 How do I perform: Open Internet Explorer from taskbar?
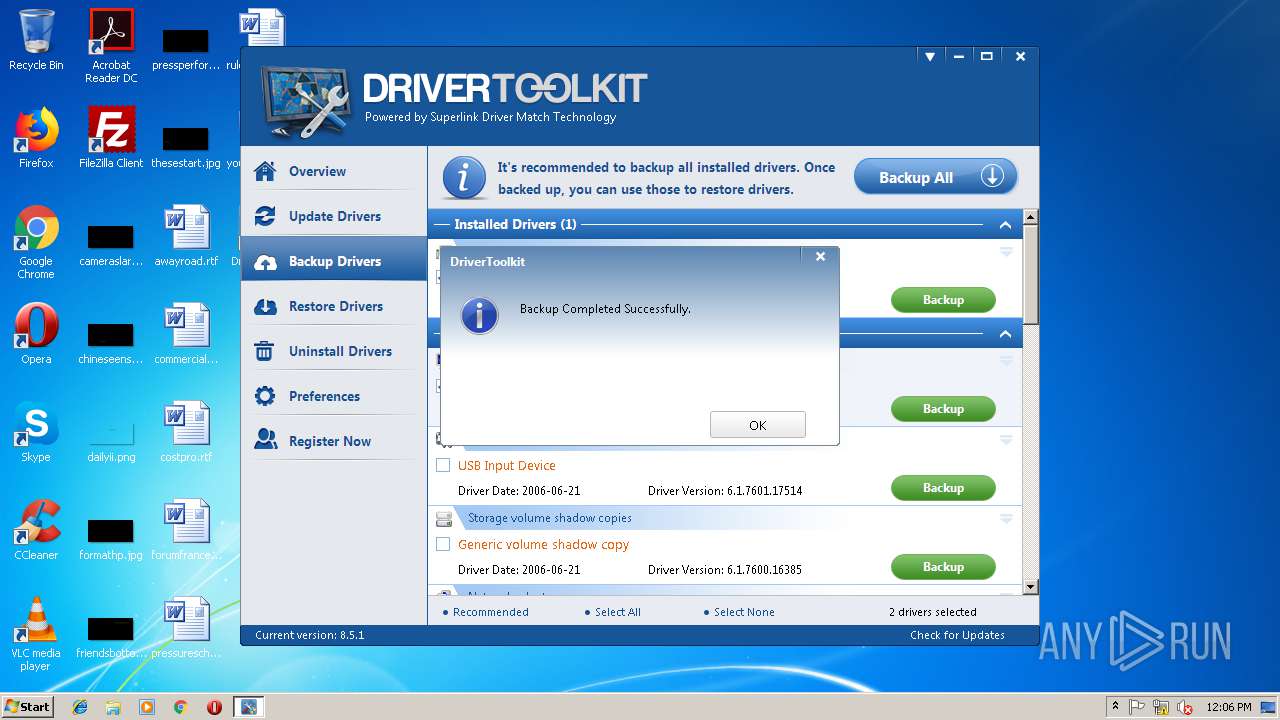pyautogui.click(x=80, y=707)
